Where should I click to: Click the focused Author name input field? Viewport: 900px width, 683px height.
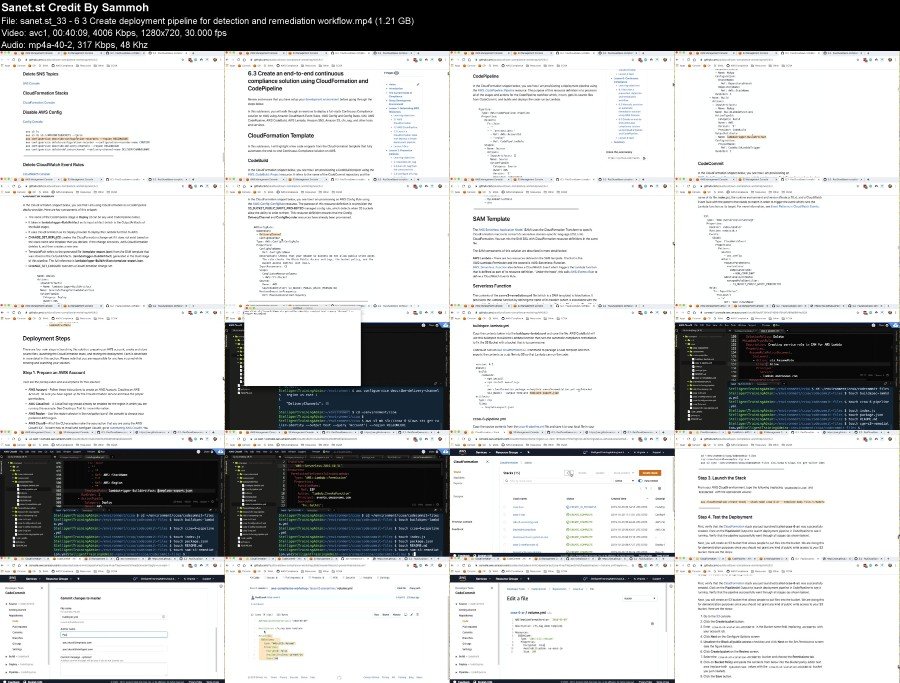click(x=114, y=635)
